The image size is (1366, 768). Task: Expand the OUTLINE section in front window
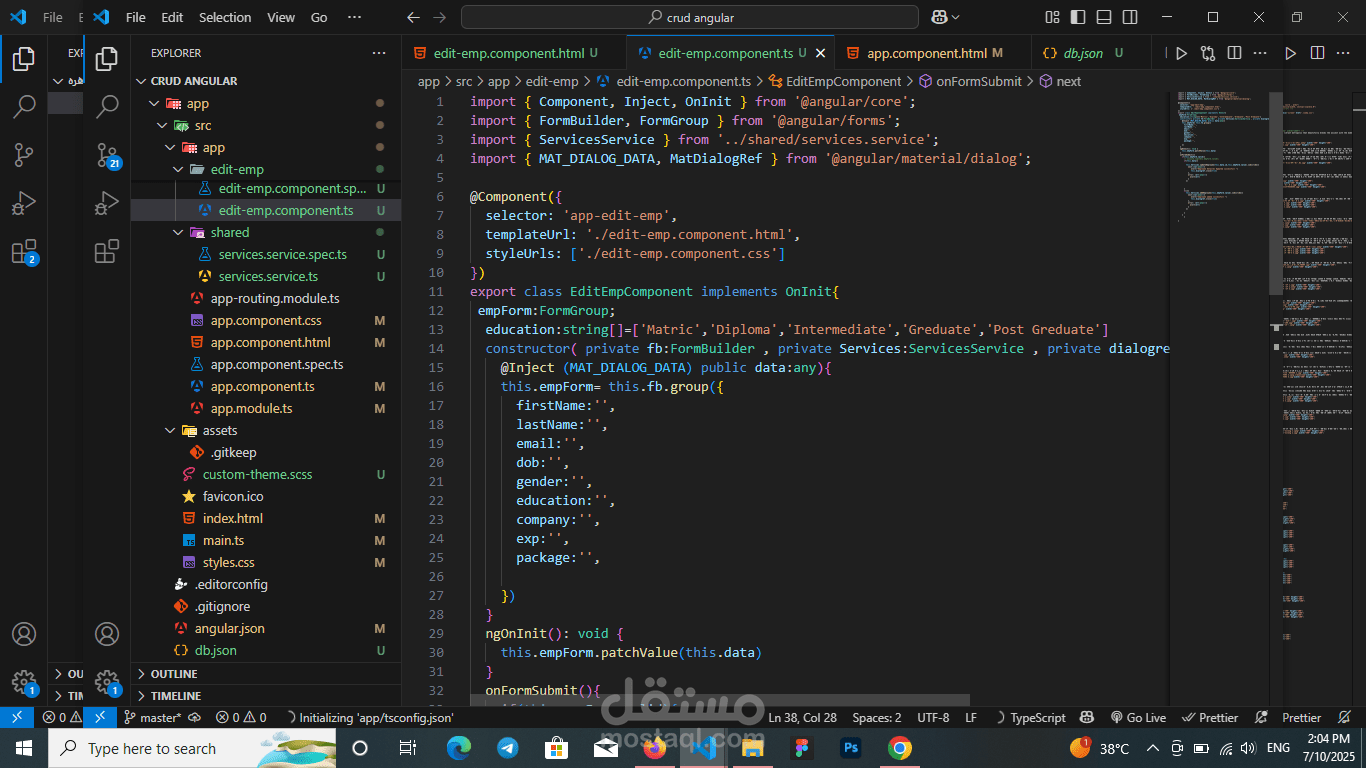click(265, 674)
